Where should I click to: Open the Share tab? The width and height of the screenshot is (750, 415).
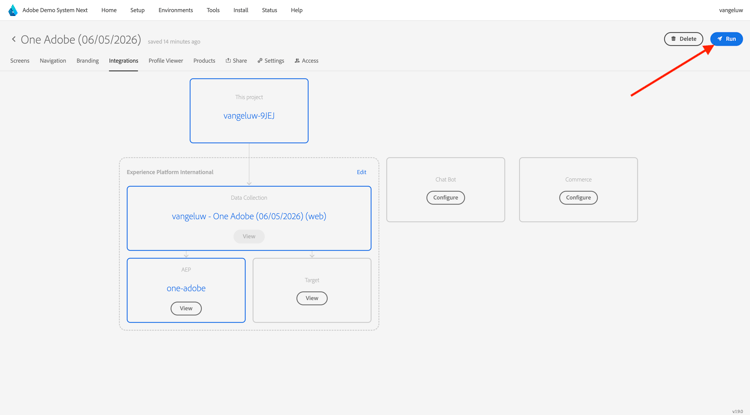coord(236,61)
